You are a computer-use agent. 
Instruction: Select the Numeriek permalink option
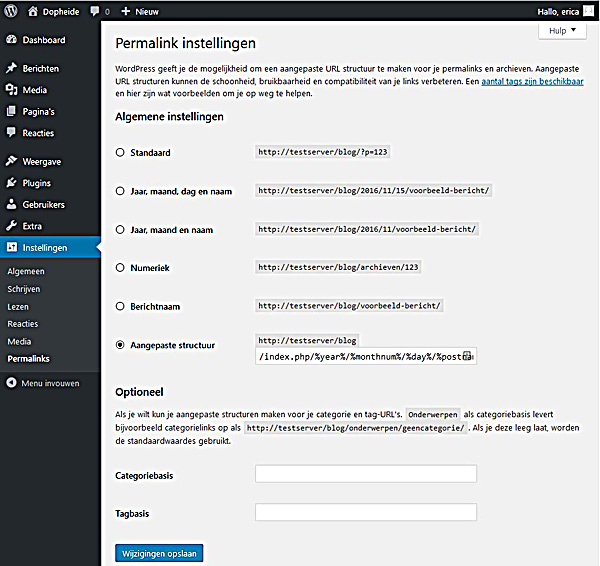(120, 268)
